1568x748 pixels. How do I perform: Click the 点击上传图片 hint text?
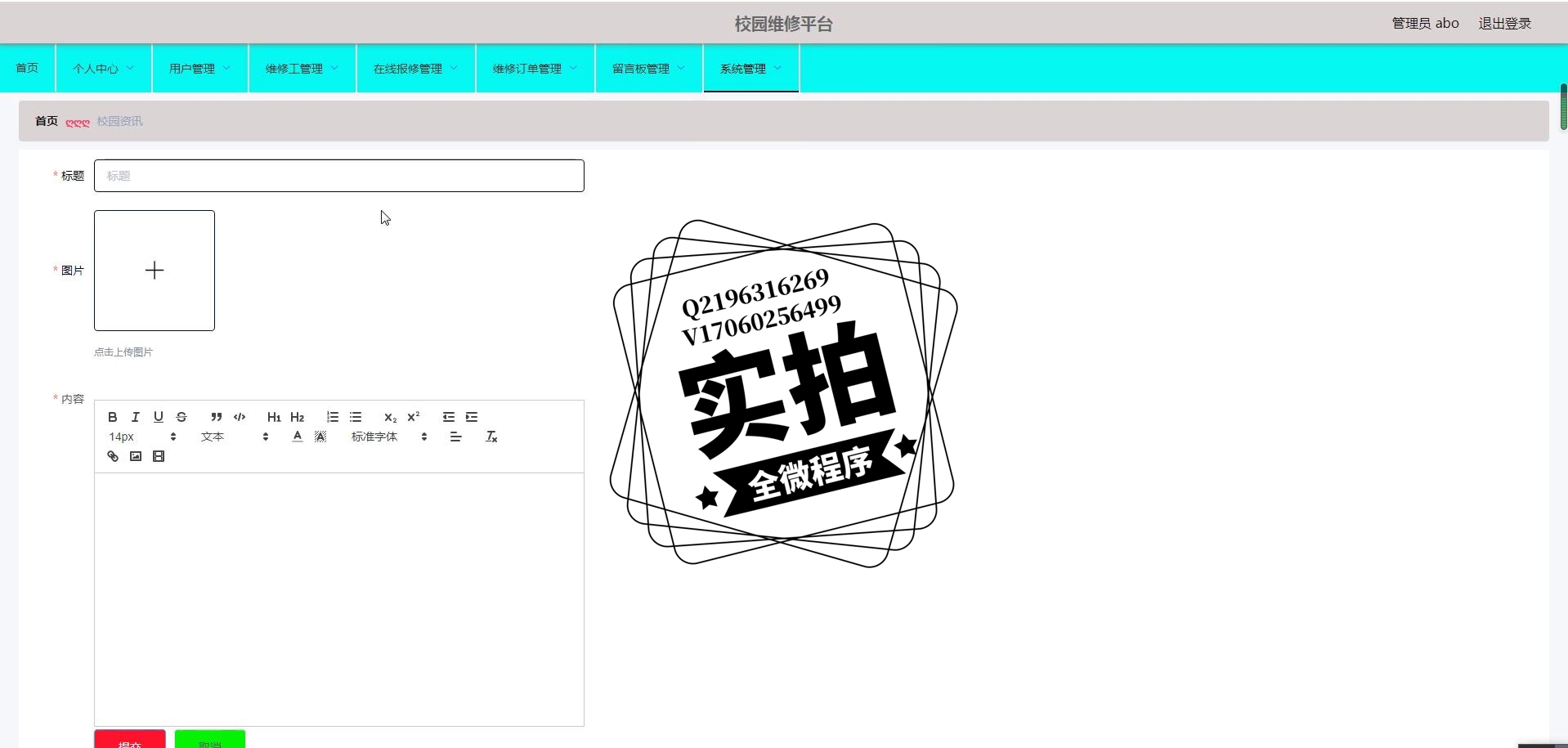coord(123,352)
